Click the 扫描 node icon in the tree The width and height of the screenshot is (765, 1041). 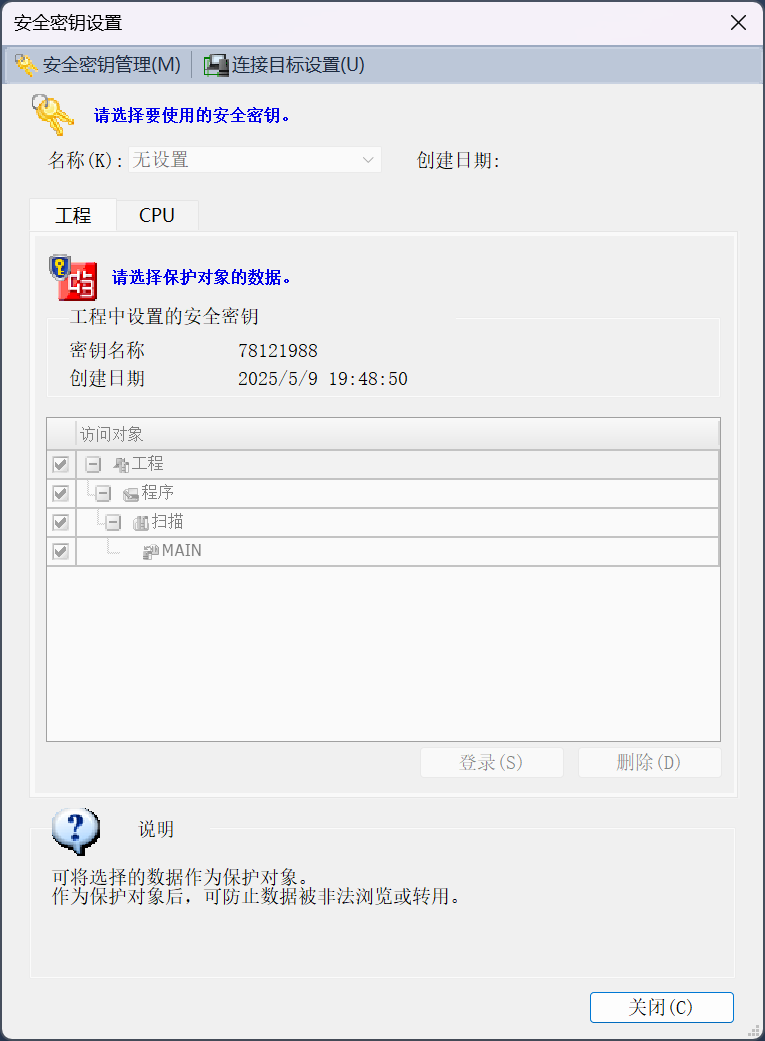(141, 523)
